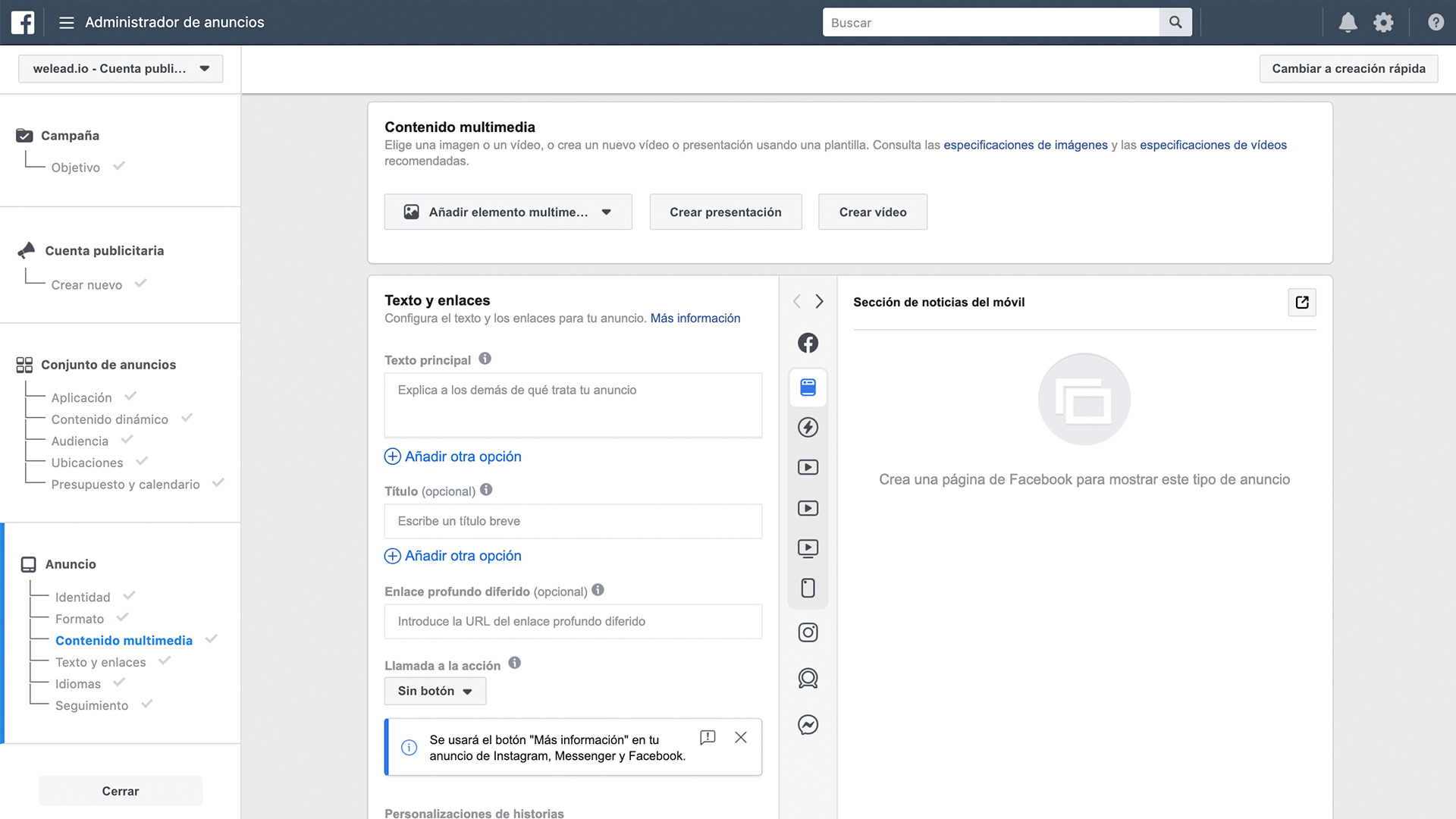Go to the Crear nuevo account step

click(x=86, y=285)
